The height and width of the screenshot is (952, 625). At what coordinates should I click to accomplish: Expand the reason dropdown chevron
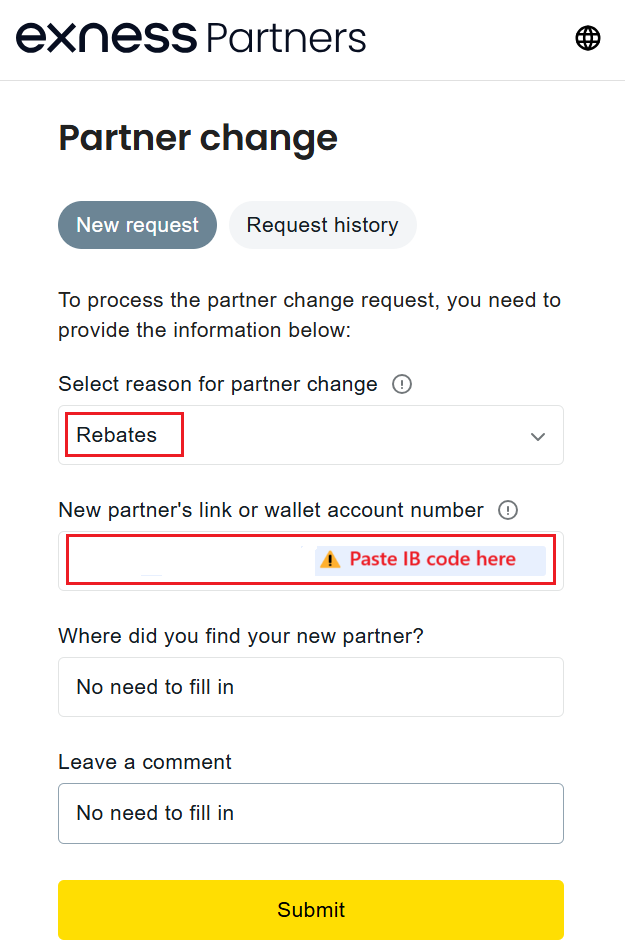[538, 436]
